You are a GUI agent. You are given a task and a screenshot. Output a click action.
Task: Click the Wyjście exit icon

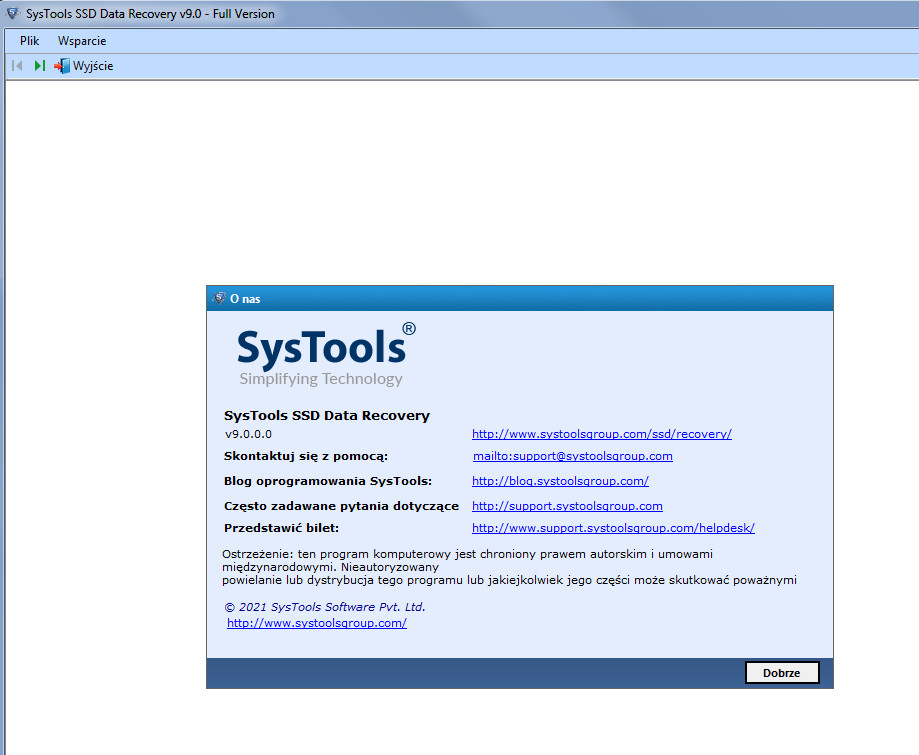(62, 66)
